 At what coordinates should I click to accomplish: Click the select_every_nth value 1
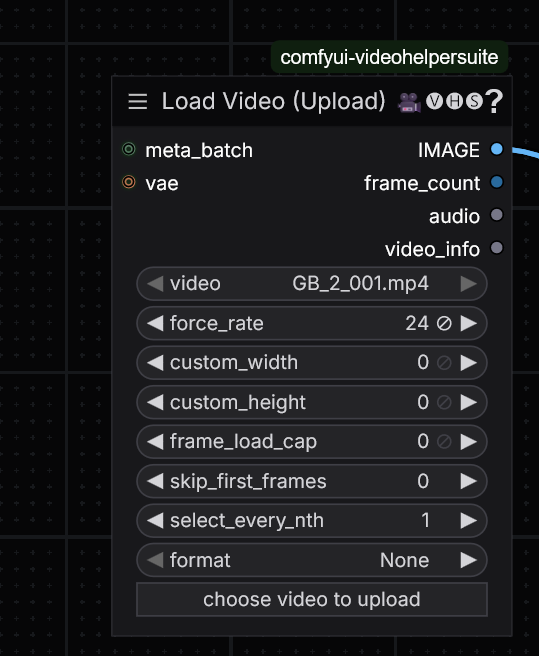click(425, 521)
